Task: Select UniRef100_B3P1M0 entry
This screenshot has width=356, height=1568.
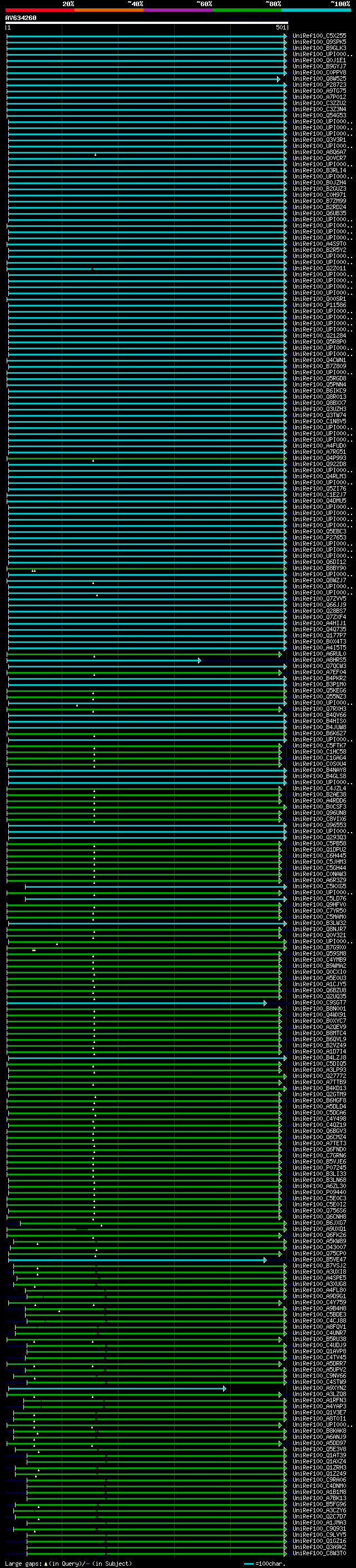Action: pos(319,684)
